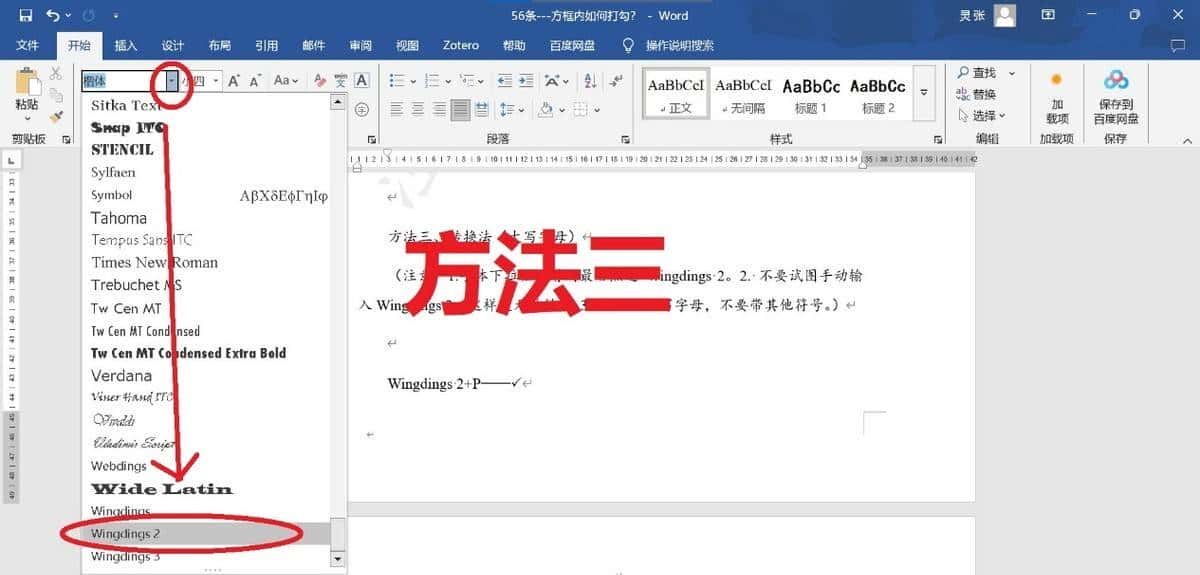Click the 灵张 account avatar
The height and width of the screenshot is (575, 1200).
pos(1005,15)
